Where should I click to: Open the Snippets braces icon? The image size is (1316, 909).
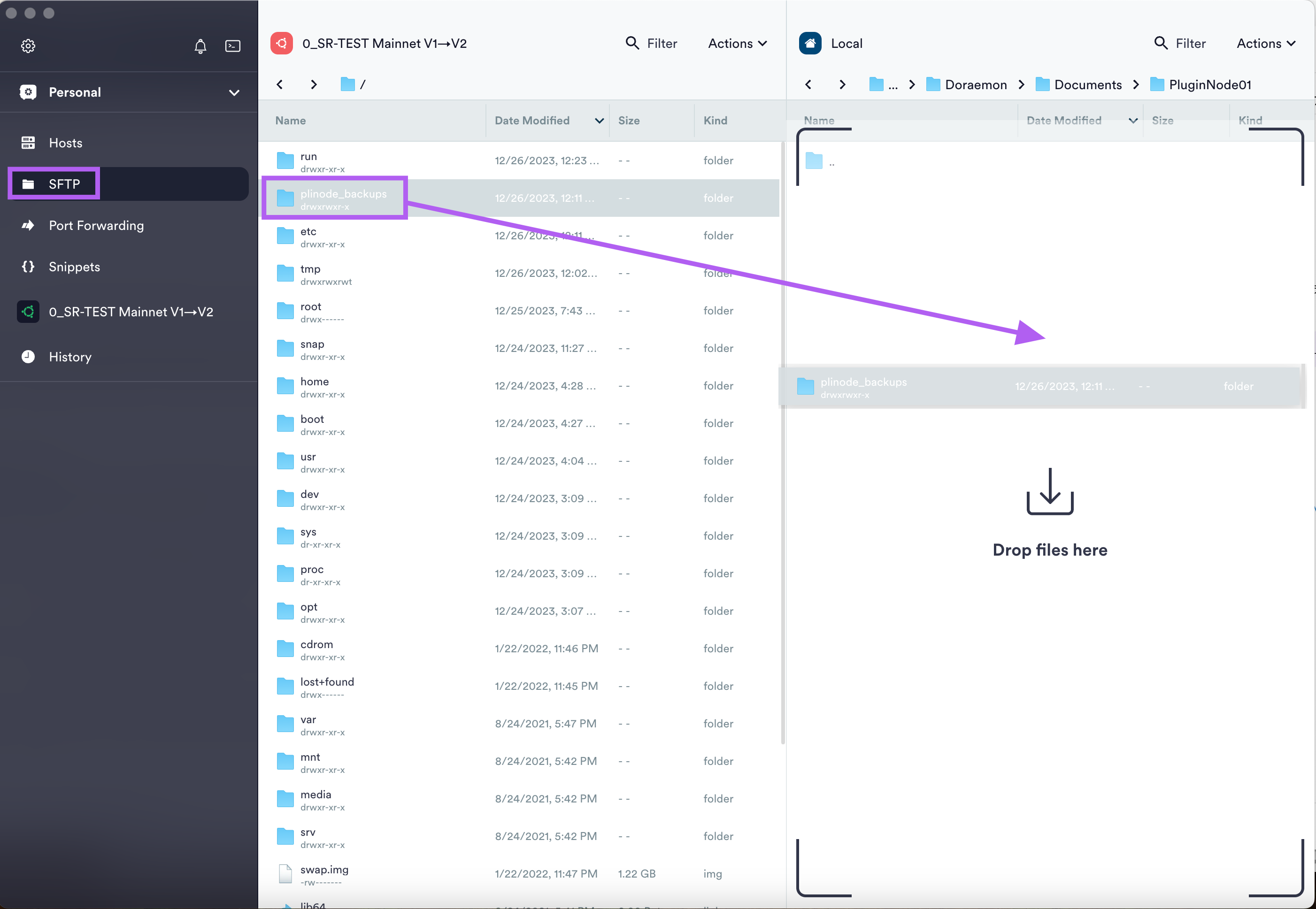pos(28,267)
